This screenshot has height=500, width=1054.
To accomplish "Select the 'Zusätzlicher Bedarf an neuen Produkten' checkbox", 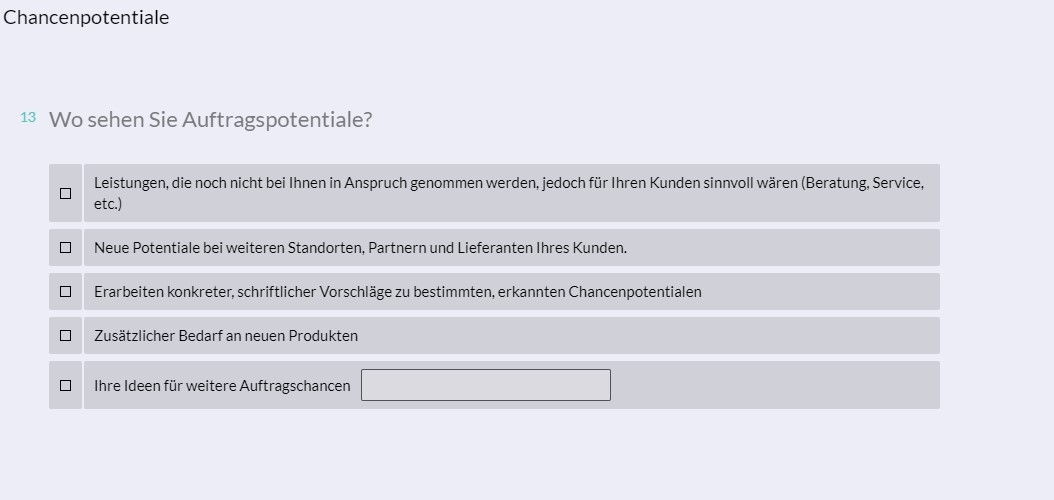I will 66,335.
